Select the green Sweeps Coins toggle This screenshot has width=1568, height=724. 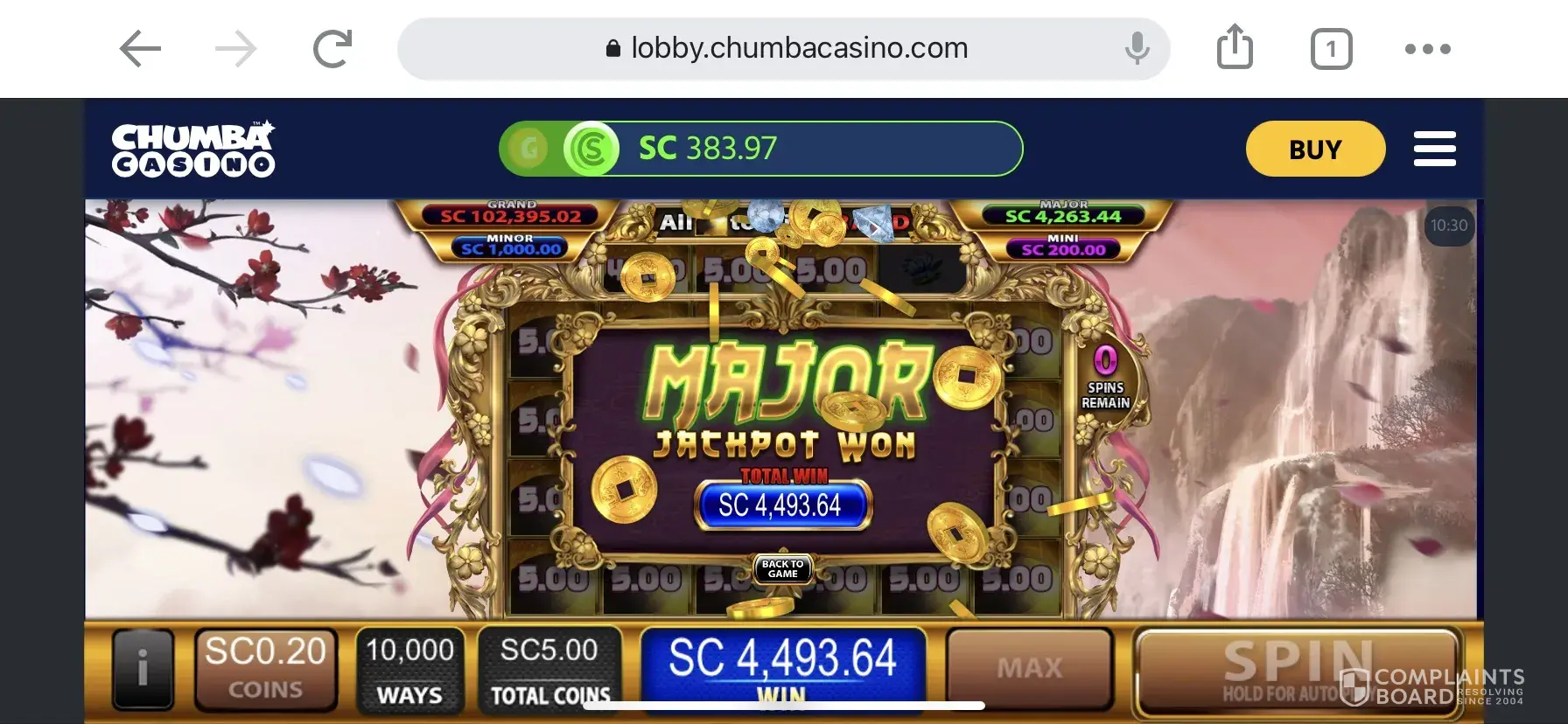[x=591, y=149]
